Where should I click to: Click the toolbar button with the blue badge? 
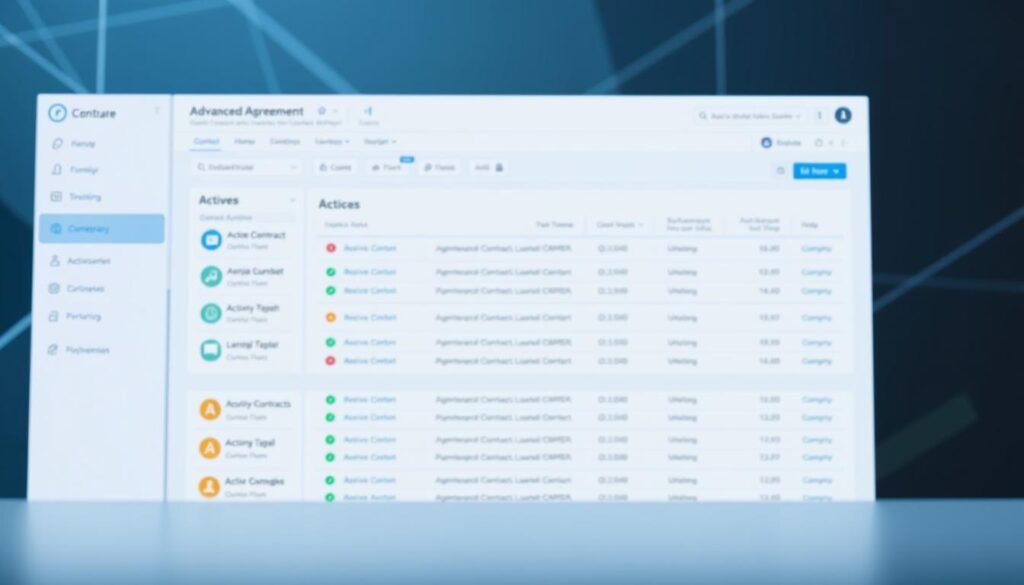[387, 168]
